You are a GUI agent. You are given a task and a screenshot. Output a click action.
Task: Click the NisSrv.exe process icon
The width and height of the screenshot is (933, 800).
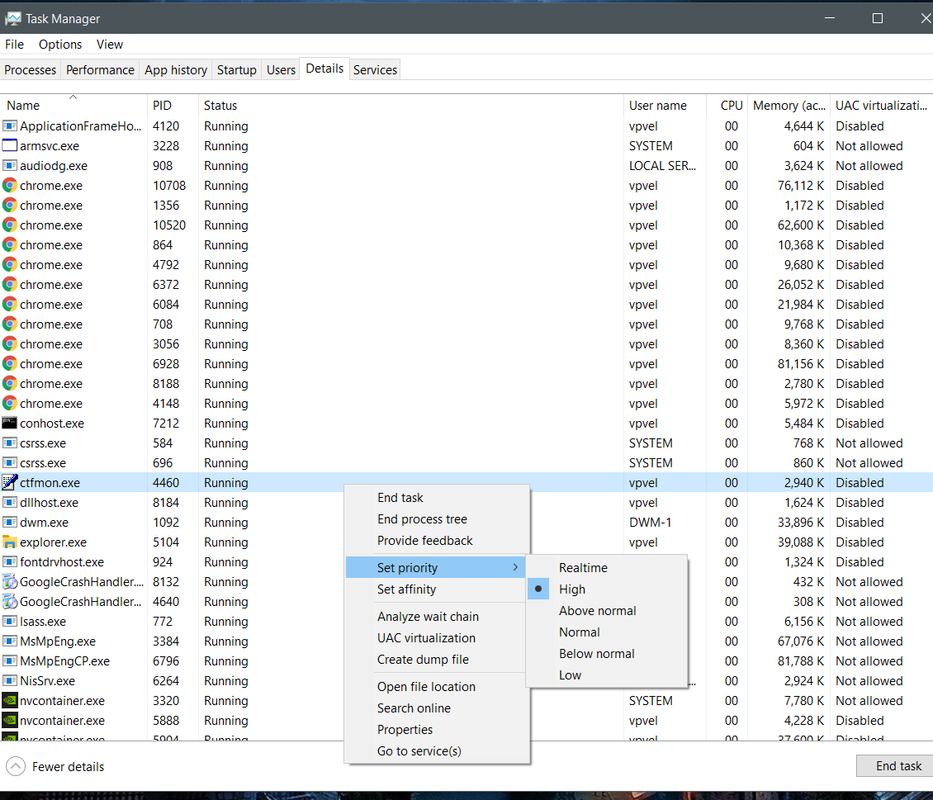pyautogui.click(x=10, y=680)
